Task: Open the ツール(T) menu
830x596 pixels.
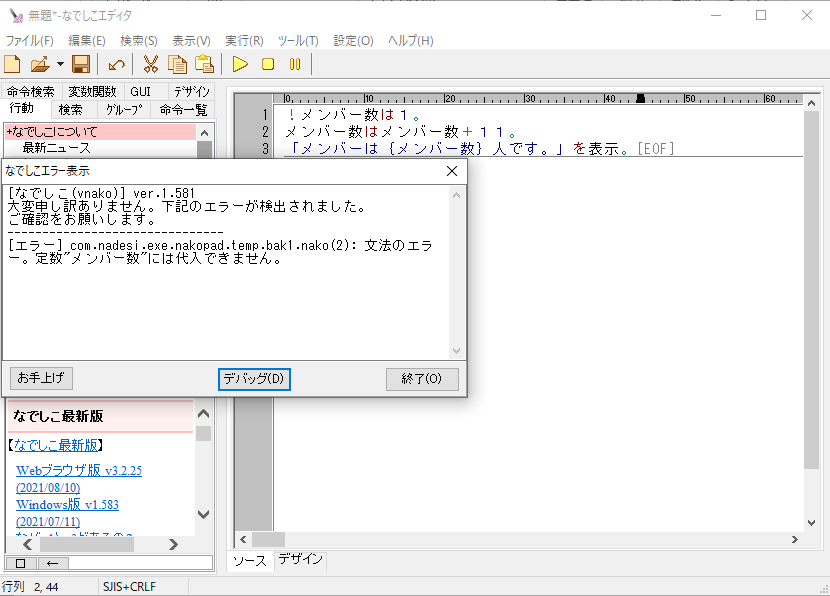Action: (297, 41)
